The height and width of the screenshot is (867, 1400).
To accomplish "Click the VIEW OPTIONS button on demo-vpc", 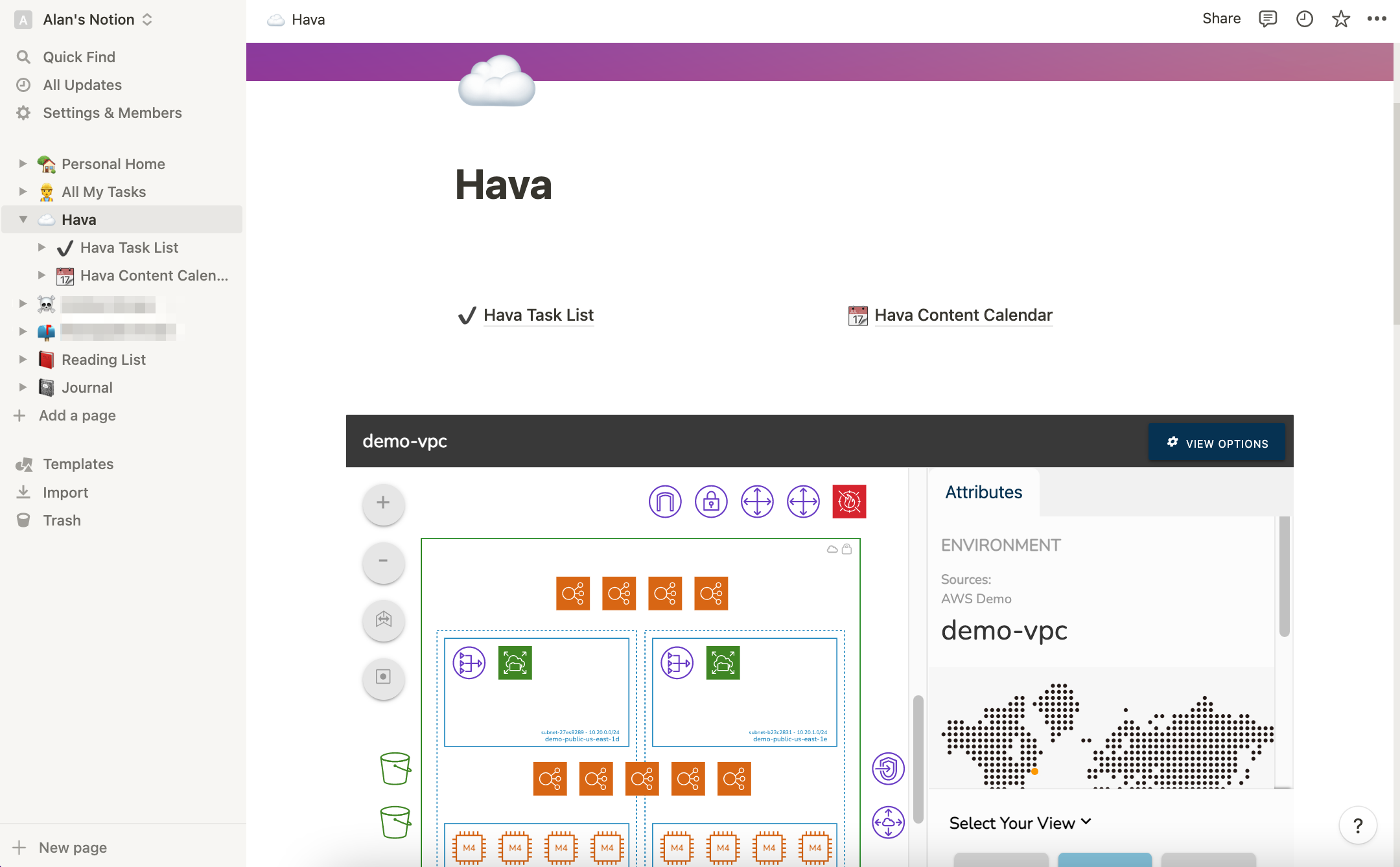I will [1217, 442].
